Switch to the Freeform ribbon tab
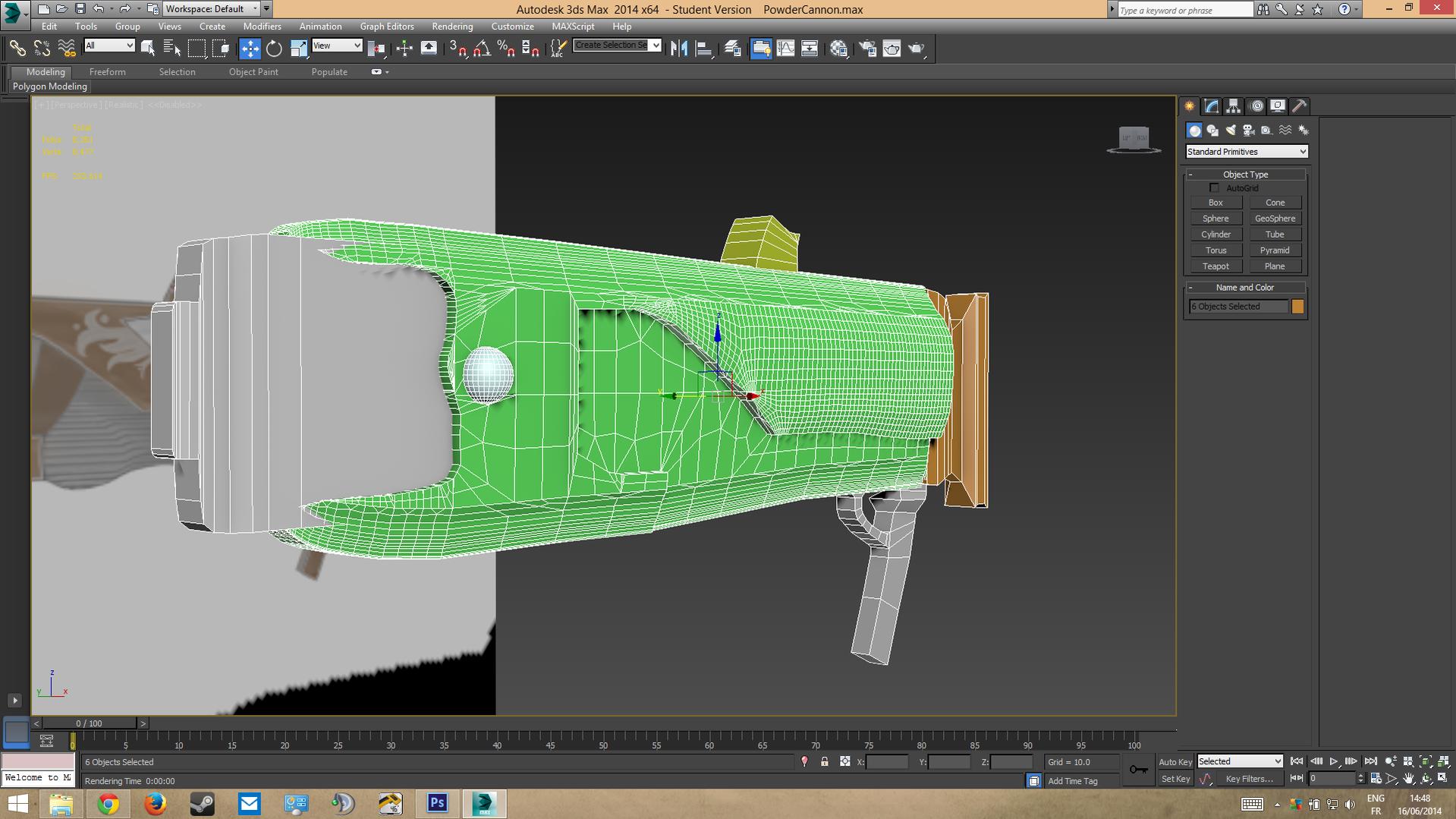1456x819 pixels. (108, 72)
